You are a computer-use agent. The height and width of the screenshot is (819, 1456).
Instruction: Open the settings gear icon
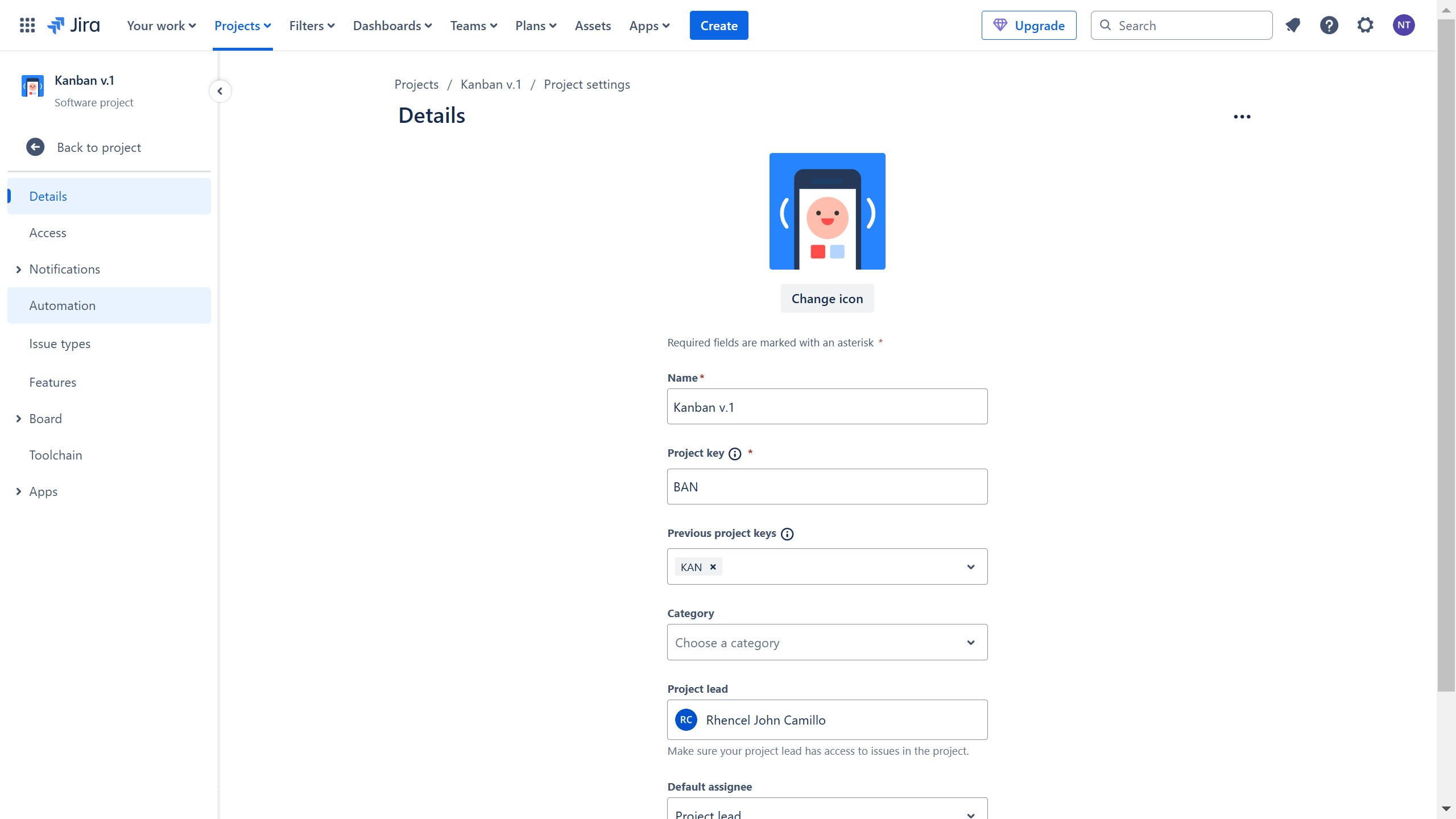1366,26
